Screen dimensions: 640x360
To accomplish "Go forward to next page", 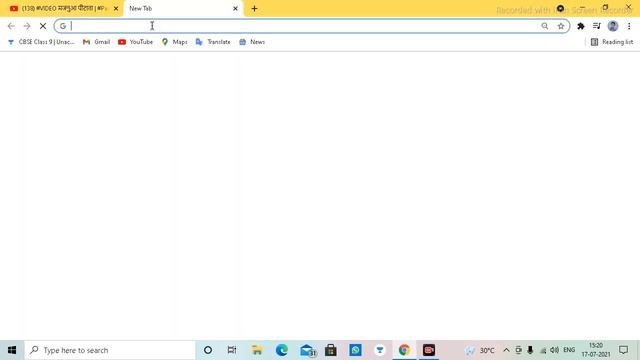I will (x=27, y=26).
